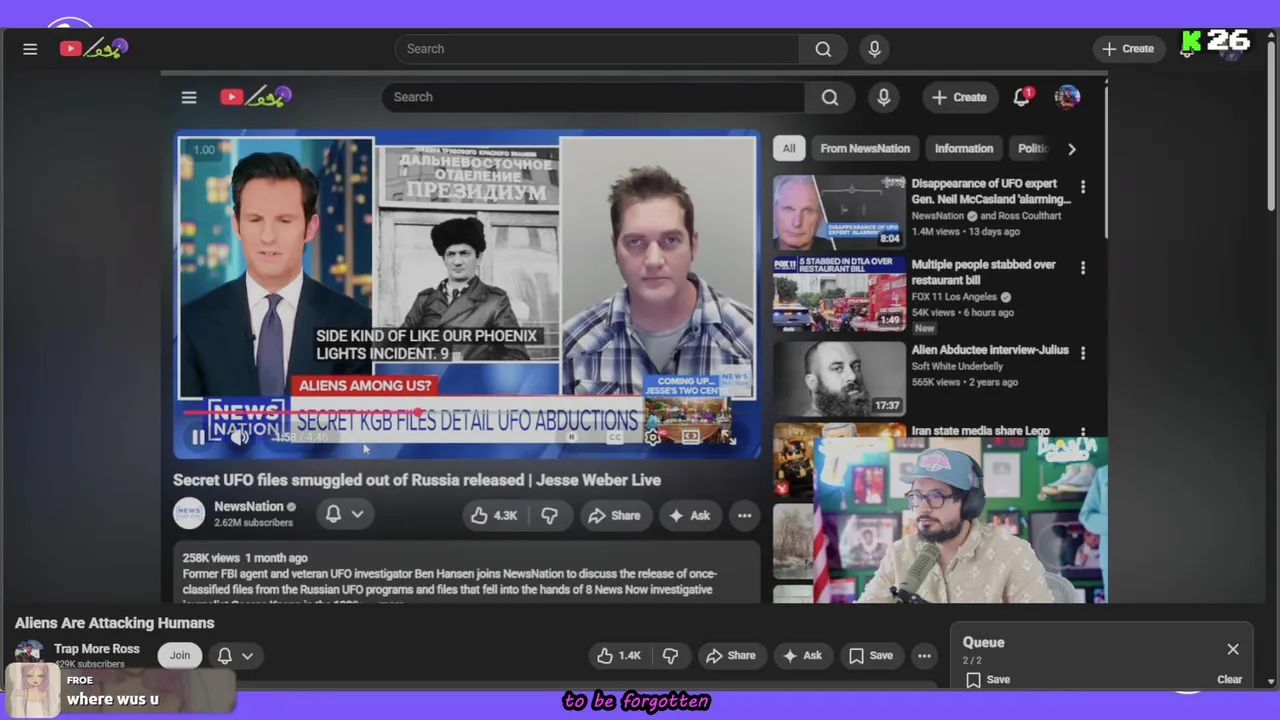1280x720 pixels.
Task: Save the Queue as playlist
Action: point(988,680)
